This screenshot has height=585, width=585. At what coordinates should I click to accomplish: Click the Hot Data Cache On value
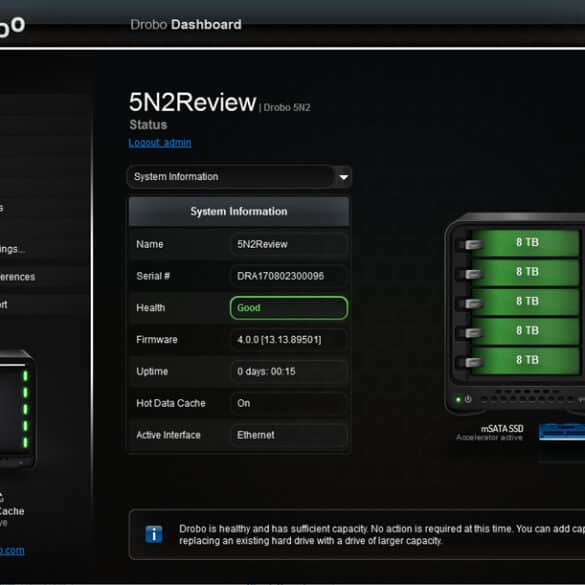coord(289,403)
